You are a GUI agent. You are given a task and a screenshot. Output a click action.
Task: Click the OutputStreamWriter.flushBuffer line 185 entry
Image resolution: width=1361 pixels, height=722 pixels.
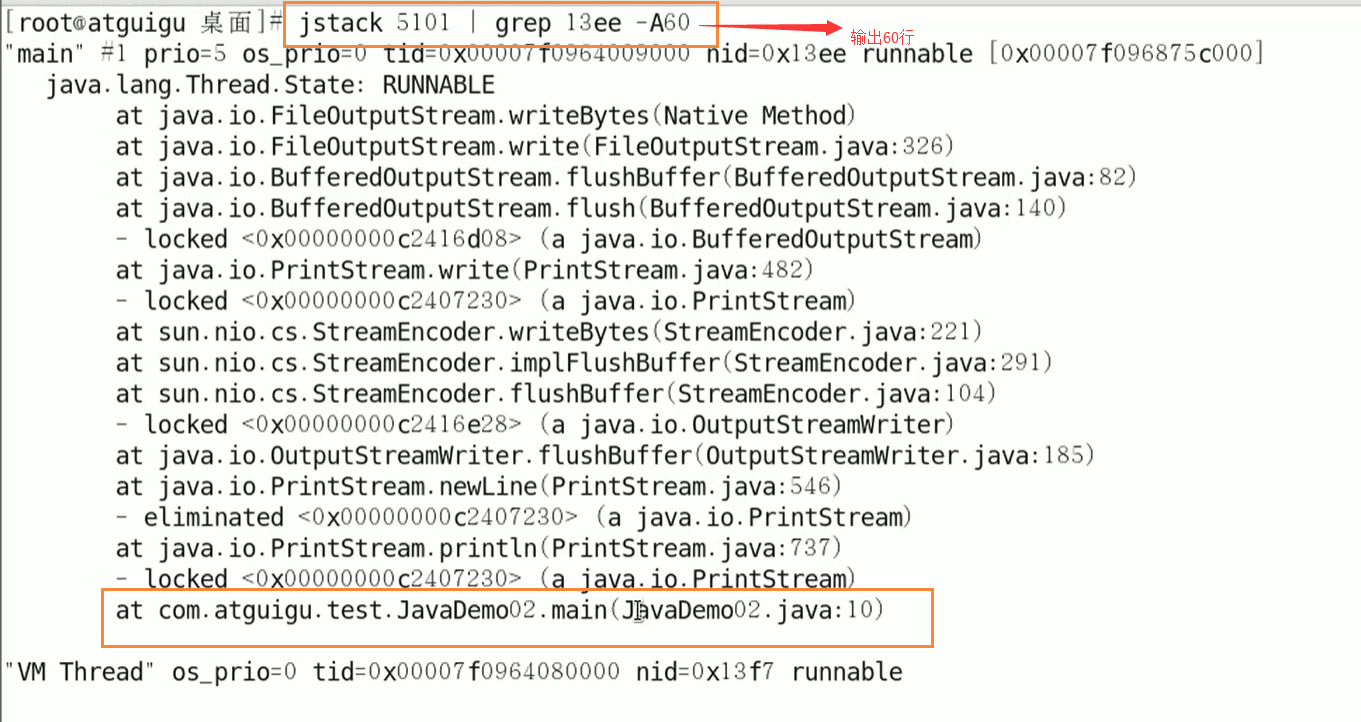(606, 456)
